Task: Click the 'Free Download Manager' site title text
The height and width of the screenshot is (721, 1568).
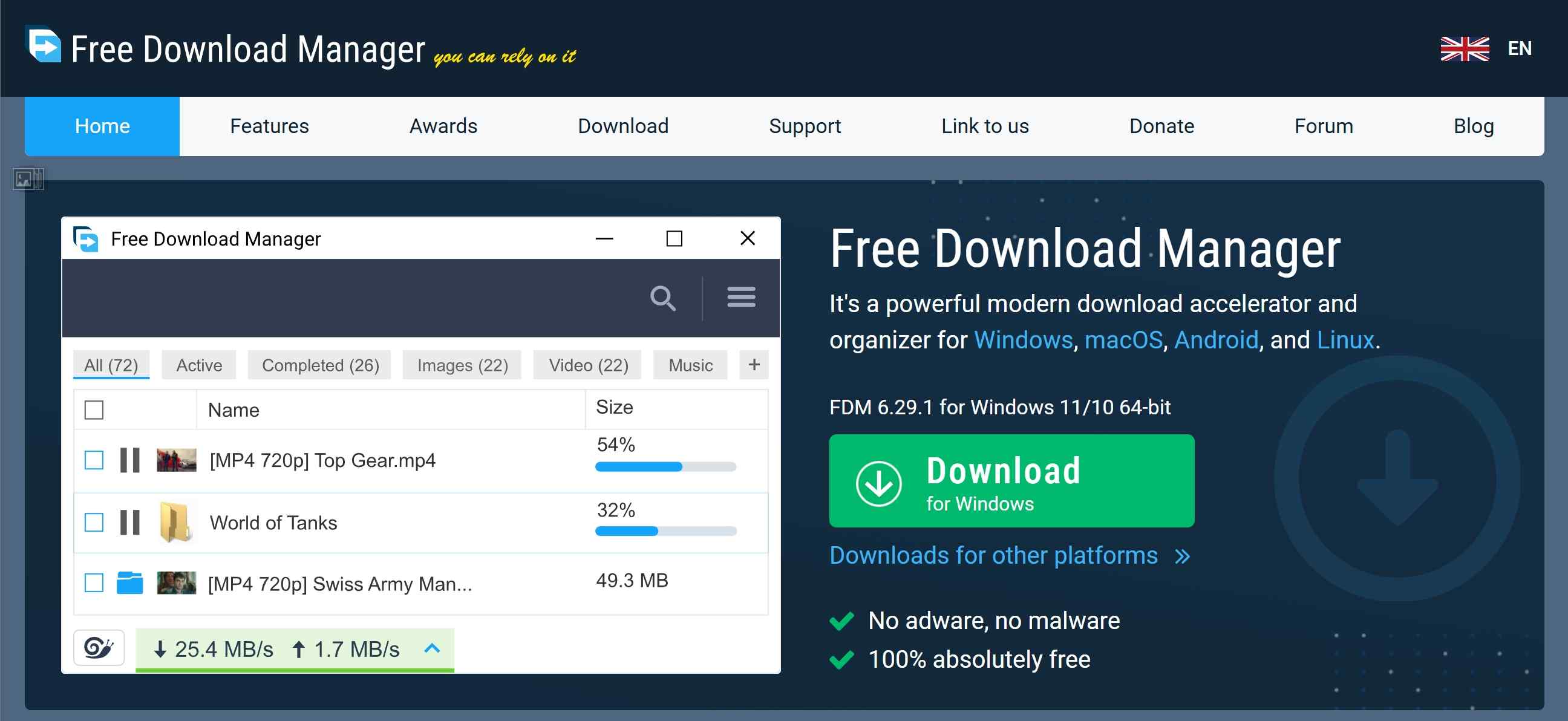Action: click(x=248, y=49)
